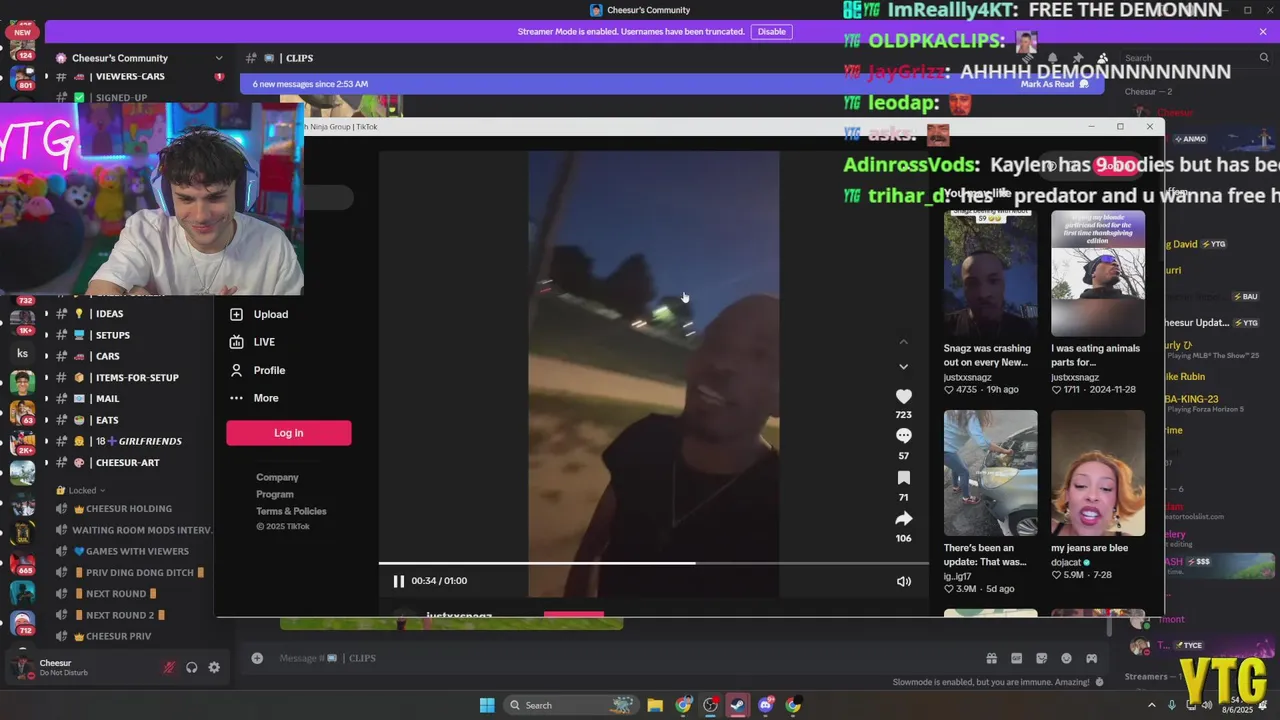
Task: Mute the TikTok video volume icon
Action: click(x=903, y=581)
